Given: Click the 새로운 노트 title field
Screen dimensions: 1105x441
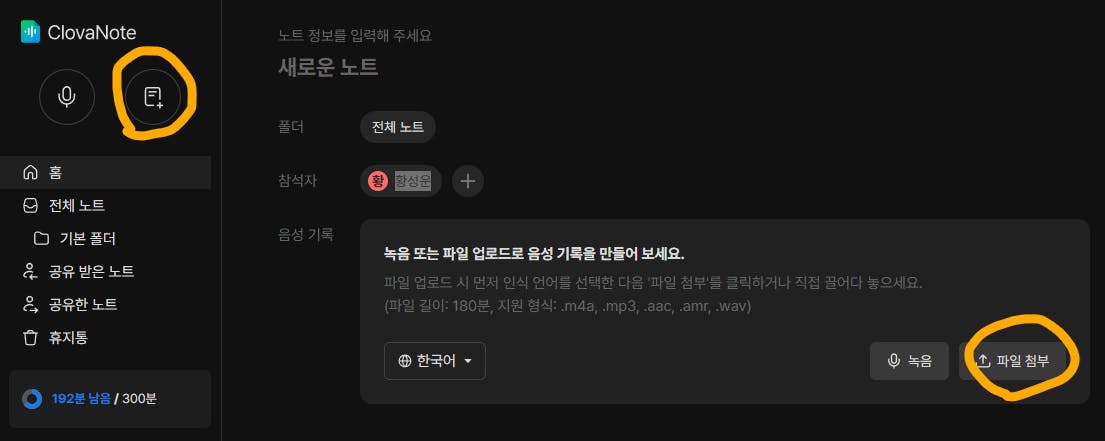Looking at the screenshot, I should (x=328, y=68).
